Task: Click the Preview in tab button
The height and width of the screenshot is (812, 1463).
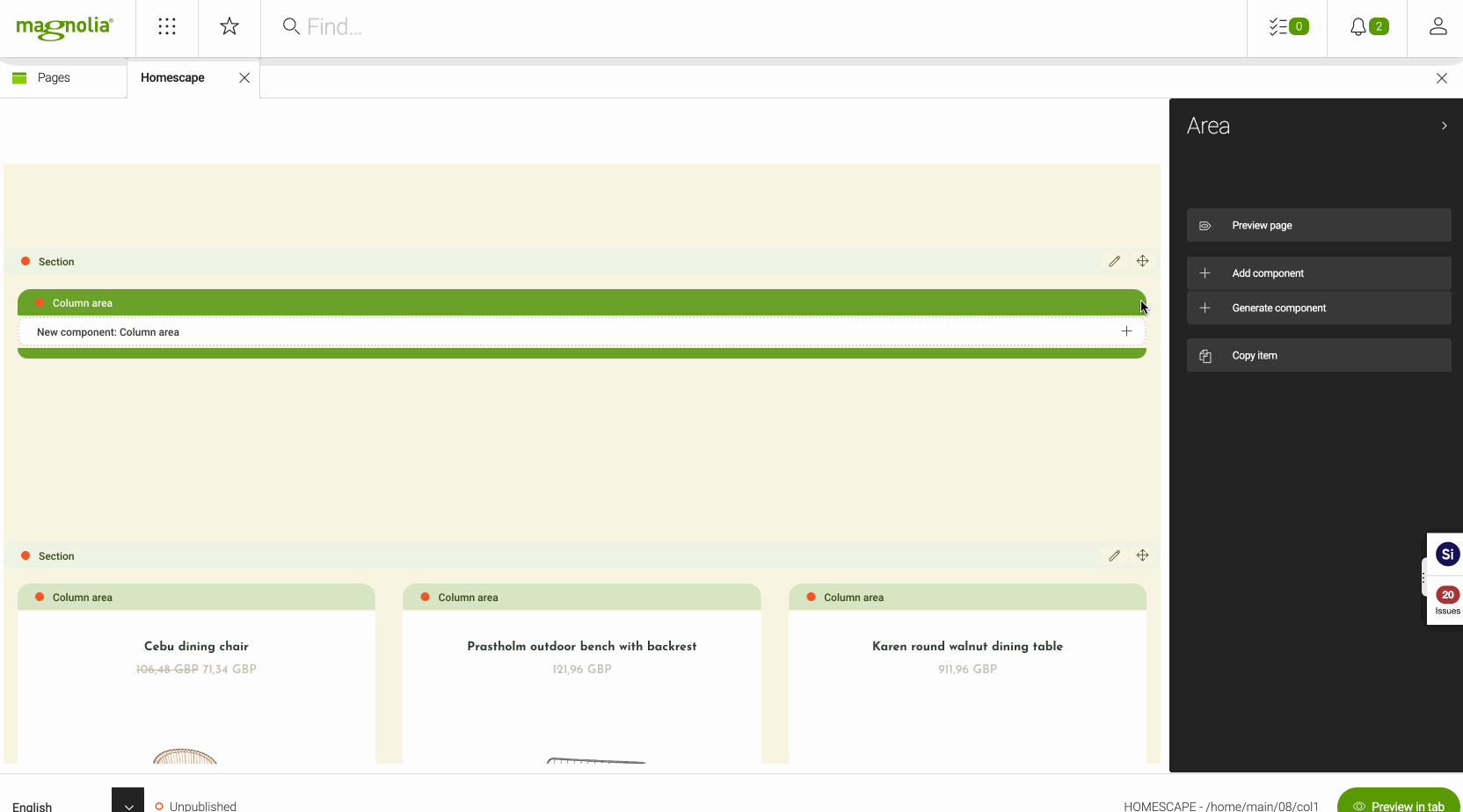Action: tap(1399, 803)
